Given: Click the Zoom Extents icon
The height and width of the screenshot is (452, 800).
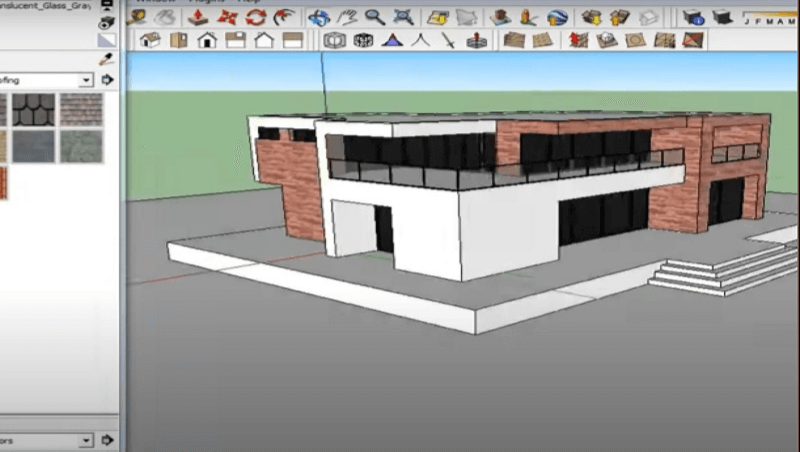Looking at the screenshot, I should pos(402,17).
